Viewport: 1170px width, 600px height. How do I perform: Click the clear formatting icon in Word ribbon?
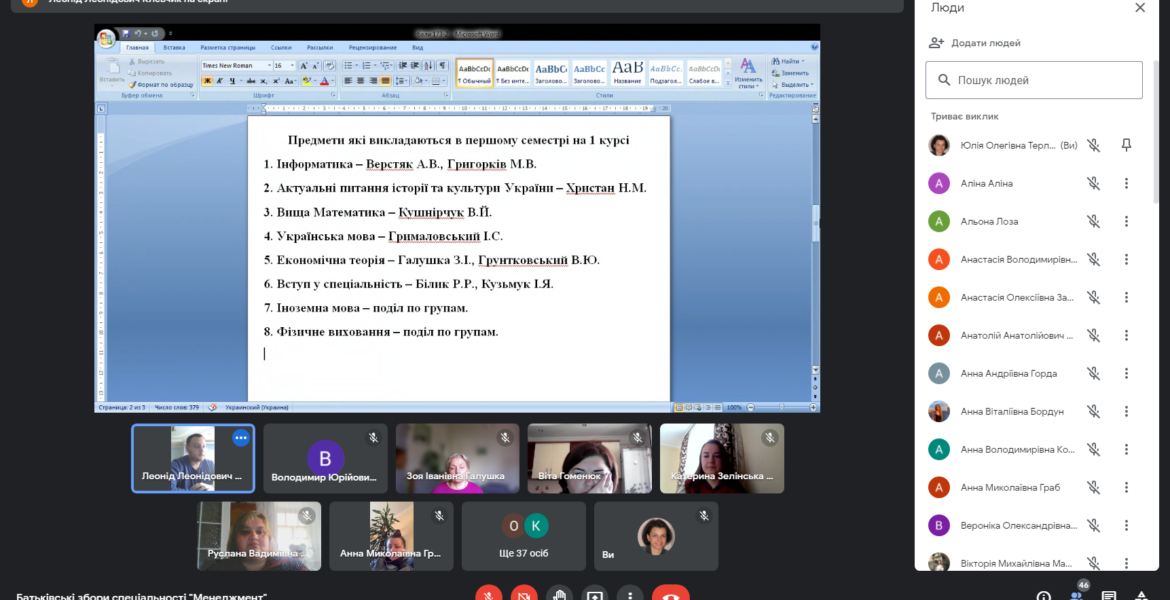click(x=329, y=66)
